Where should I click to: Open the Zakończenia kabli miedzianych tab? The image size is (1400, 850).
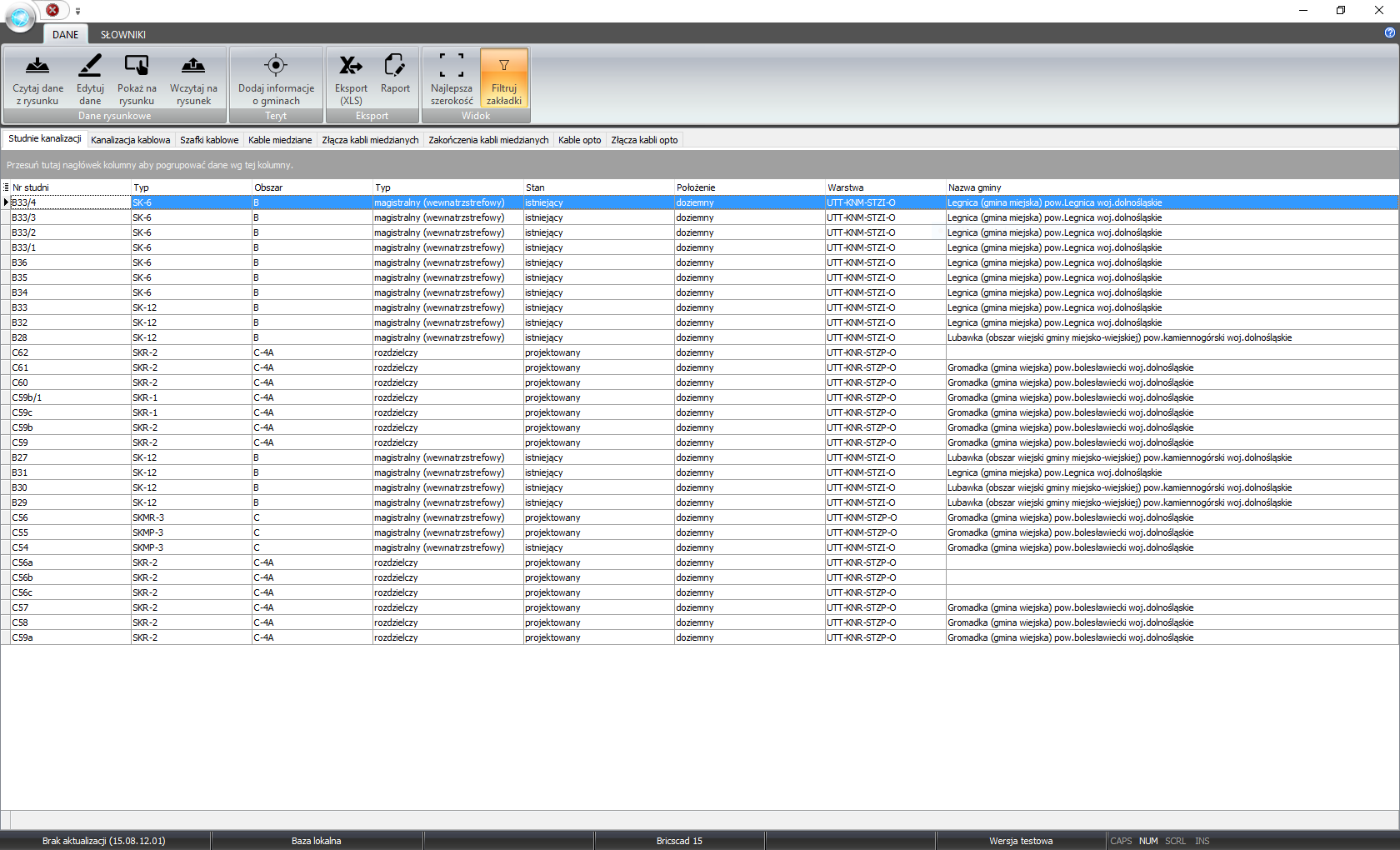pos(488,140)
